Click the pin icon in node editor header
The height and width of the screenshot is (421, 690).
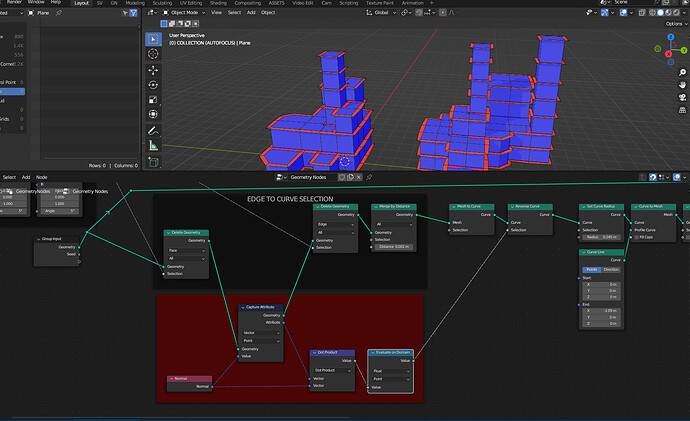pos(369,177)
